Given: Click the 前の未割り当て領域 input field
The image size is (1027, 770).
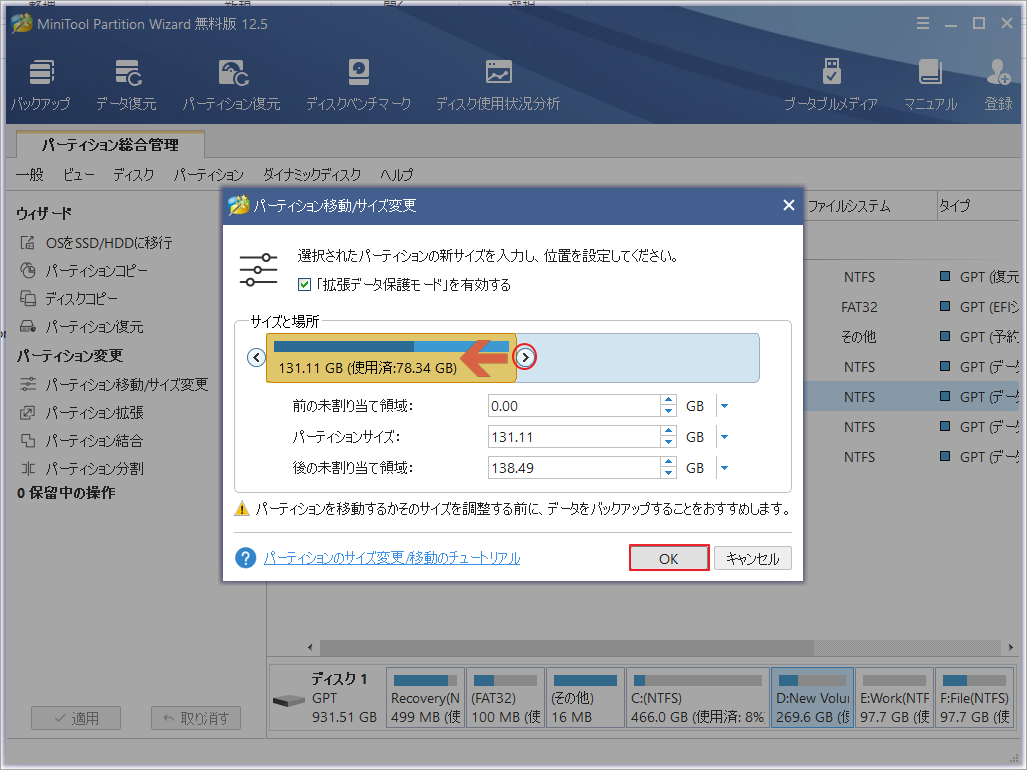Looking at the screenshot, I should [x=574, y=406].
